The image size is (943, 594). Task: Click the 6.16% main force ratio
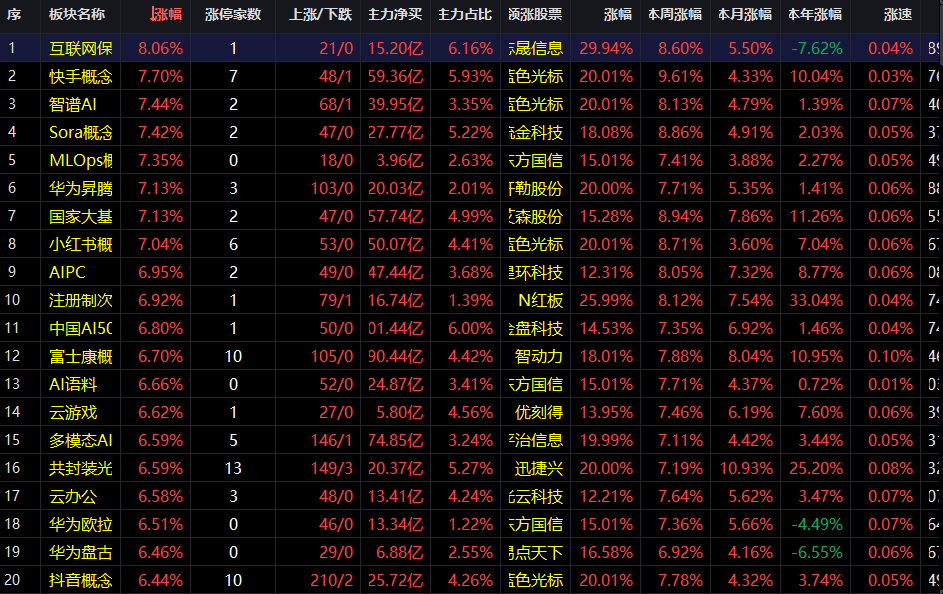(471, 48)
